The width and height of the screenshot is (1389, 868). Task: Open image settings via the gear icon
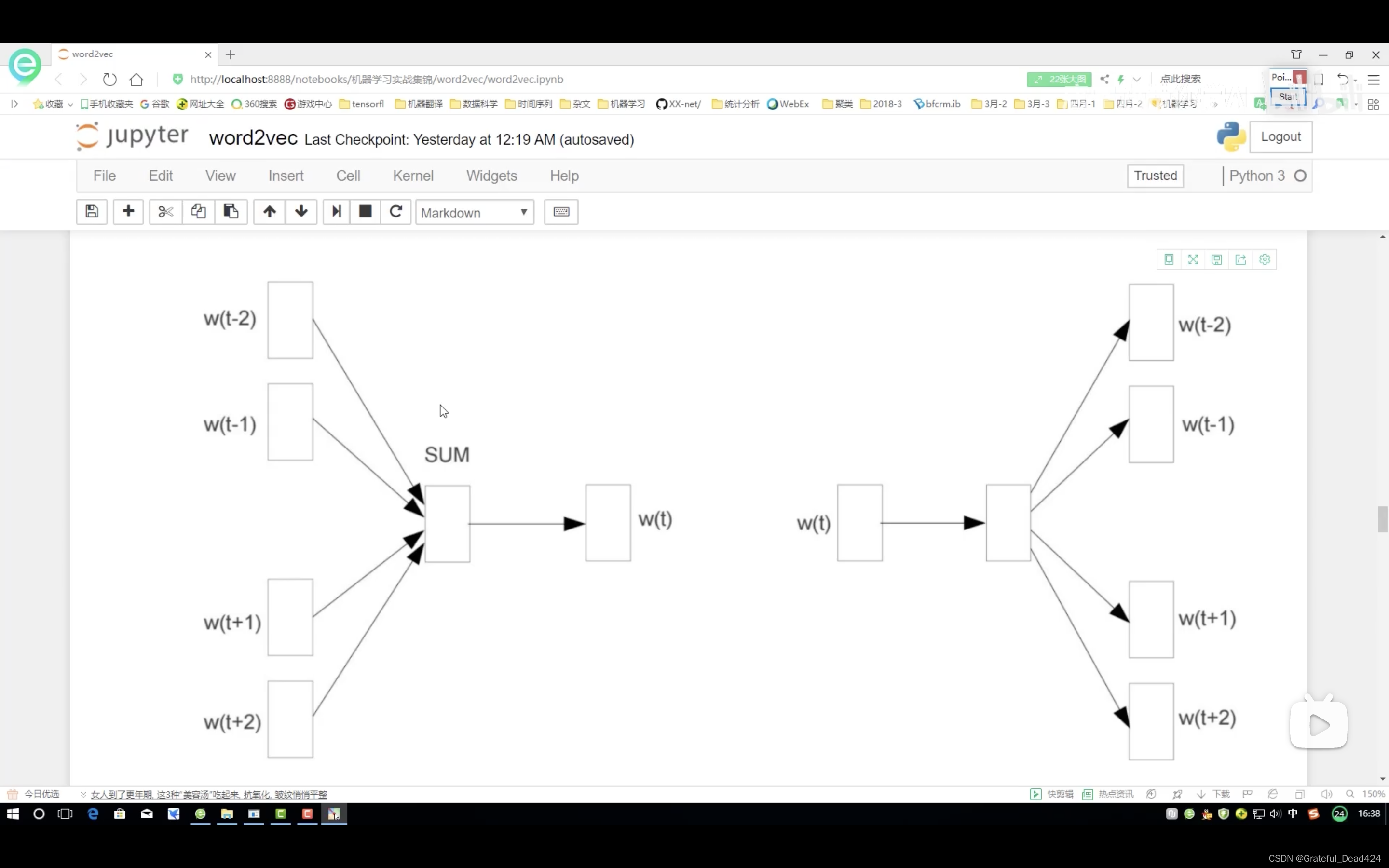tap(1266, 259)
